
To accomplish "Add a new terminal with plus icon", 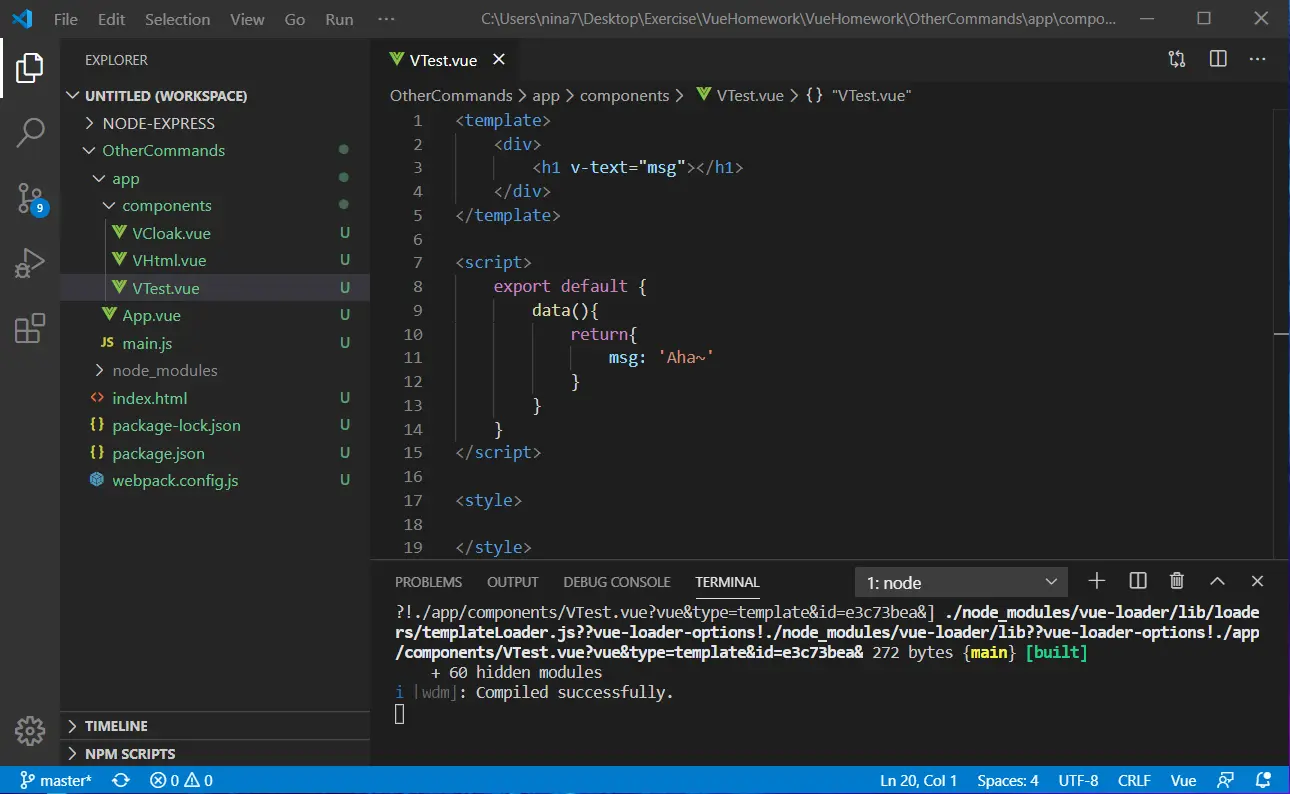I will [1097, 581].
